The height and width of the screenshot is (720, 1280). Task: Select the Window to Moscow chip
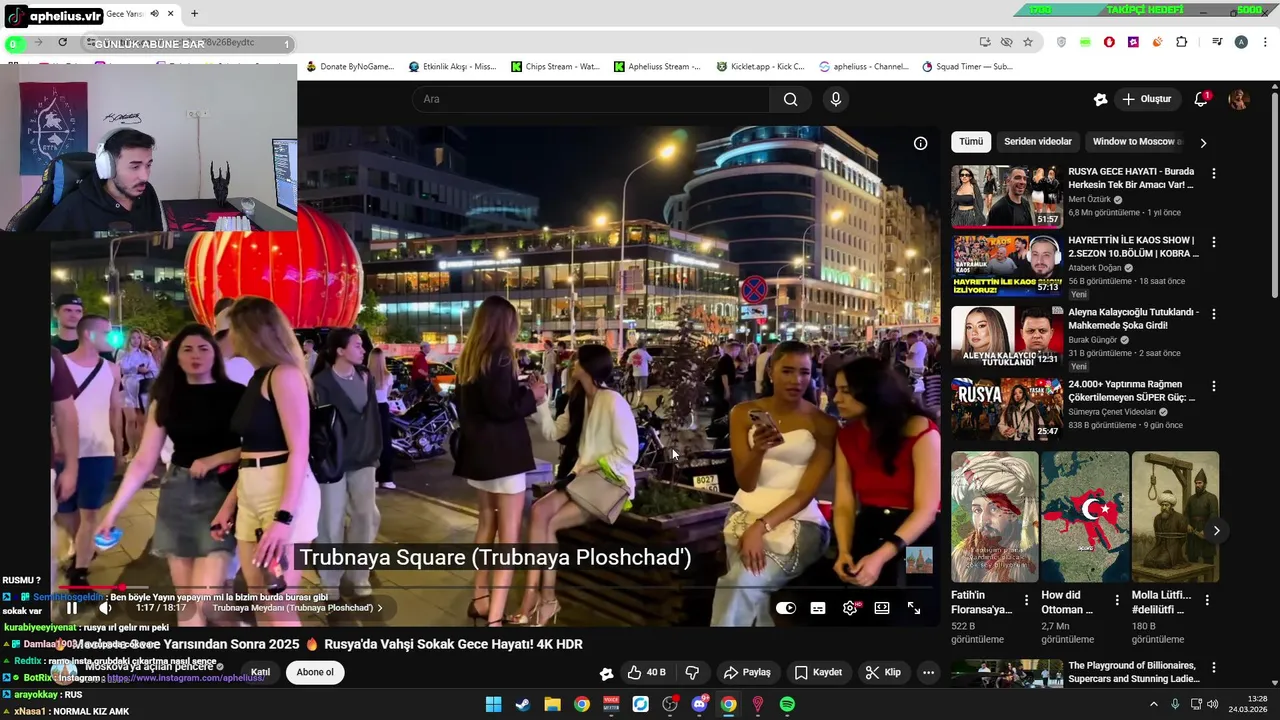pyautogui.click(x=1136, y=142)
